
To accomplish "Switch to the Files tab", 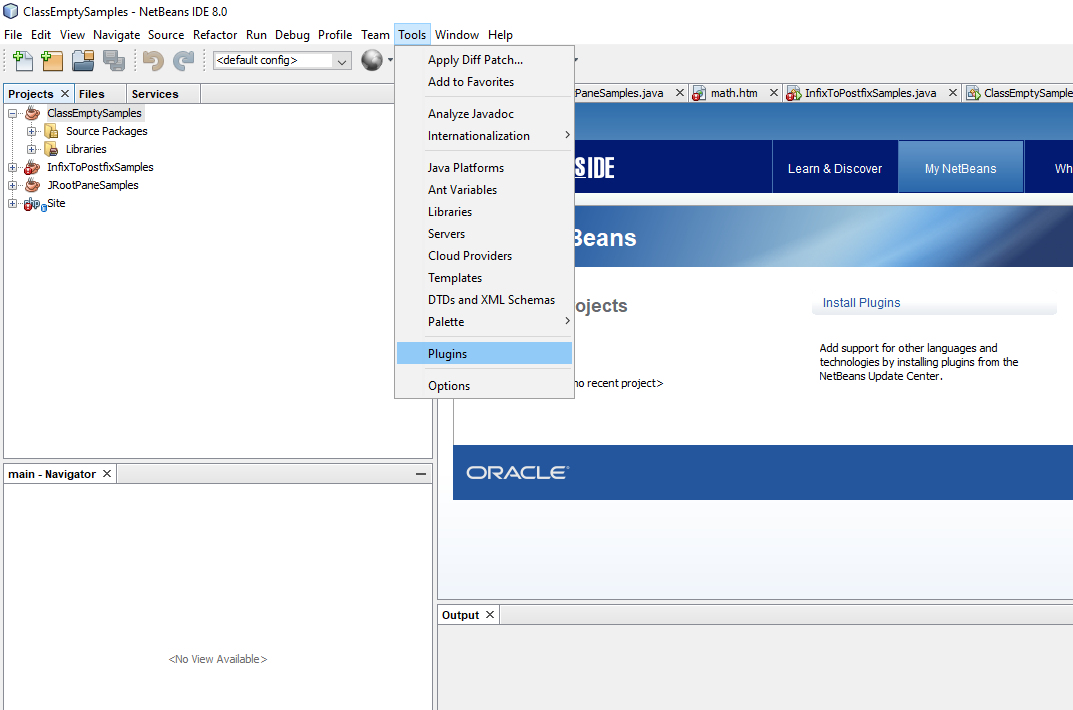I will pyautogui.click(x=92, y=94).
